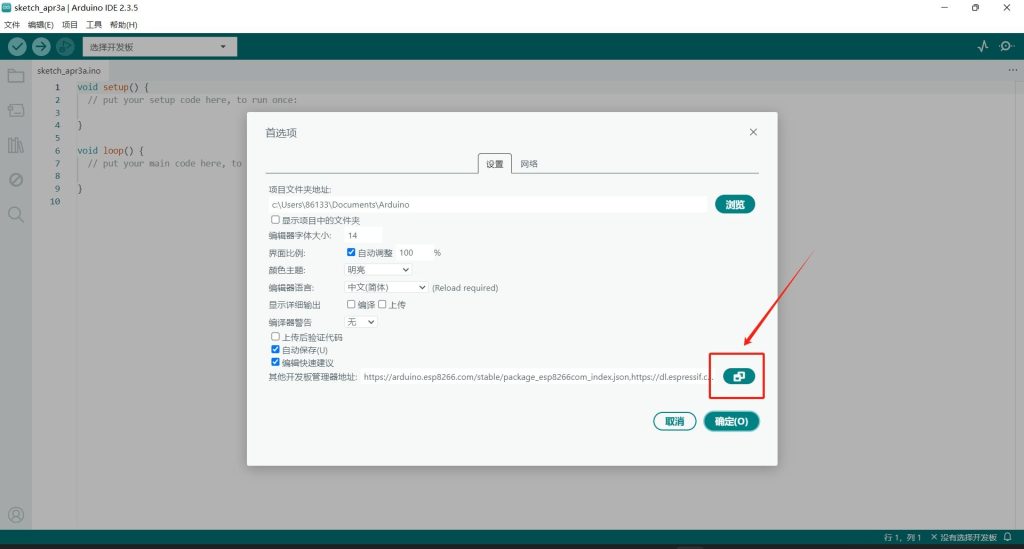
Task: Click the 确定(O) confirm button
Action: 731,421
